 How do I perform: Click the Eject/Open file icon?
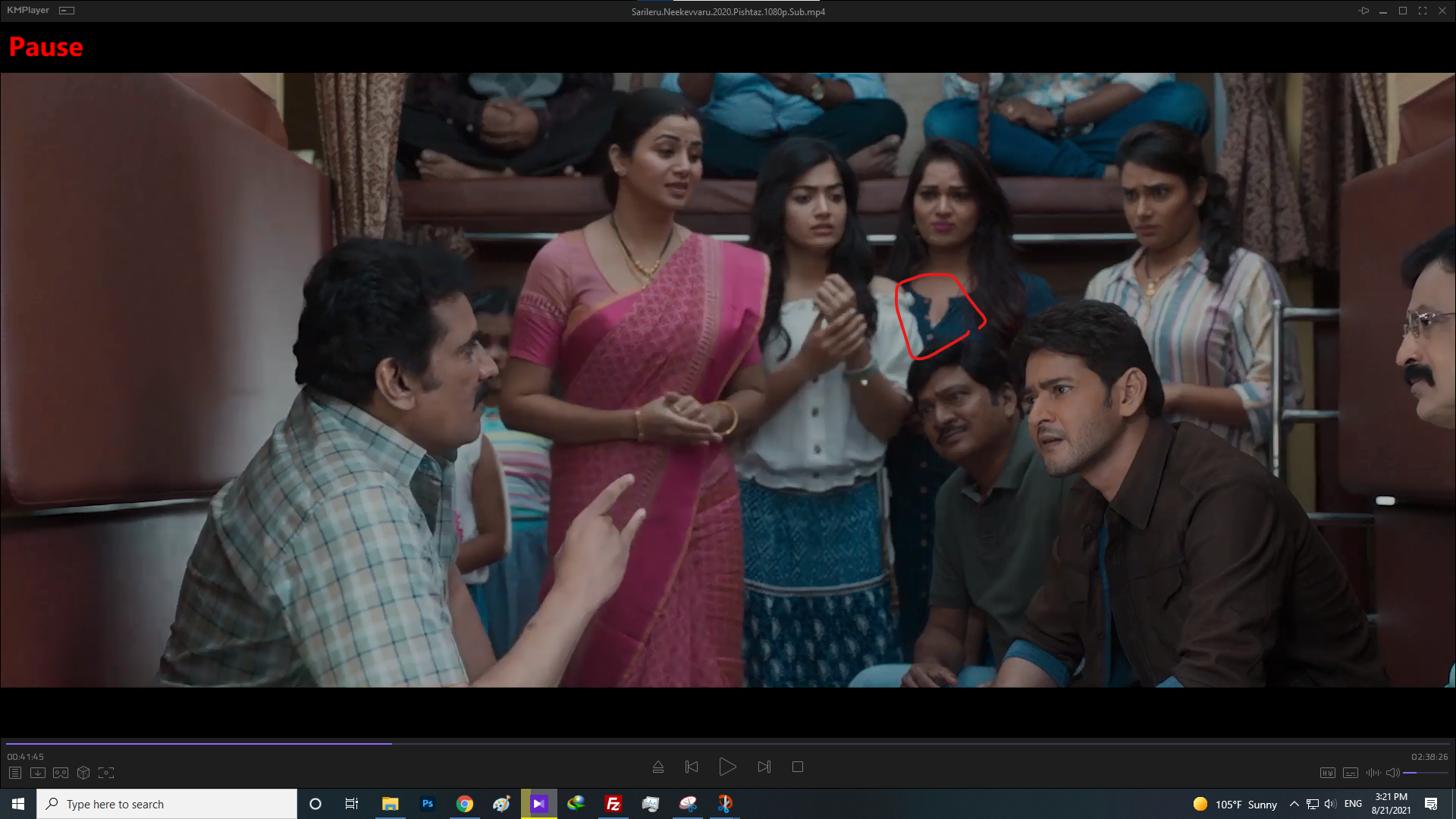[x=658, y=767]
